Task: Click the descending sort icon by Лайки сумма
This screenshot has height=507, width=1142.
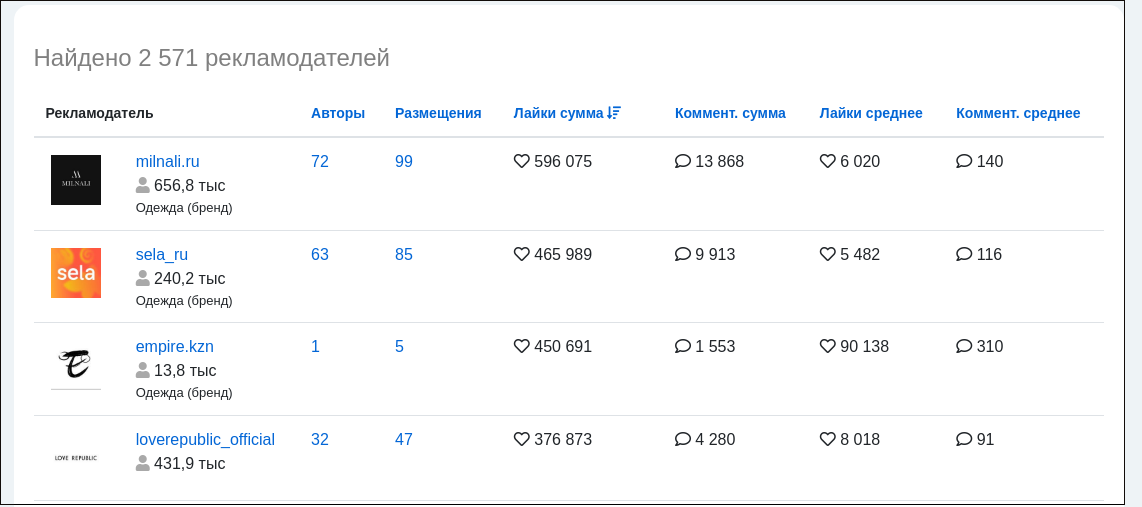Action: [x=614, y=113]
